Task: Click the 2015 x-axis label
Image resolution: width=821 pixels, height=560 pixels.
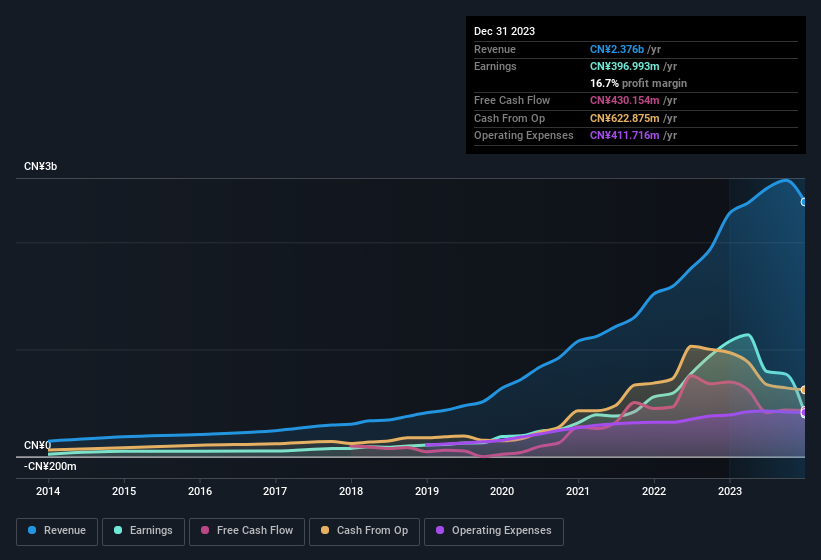Action: pyautogui.click(x=124, y=491)
